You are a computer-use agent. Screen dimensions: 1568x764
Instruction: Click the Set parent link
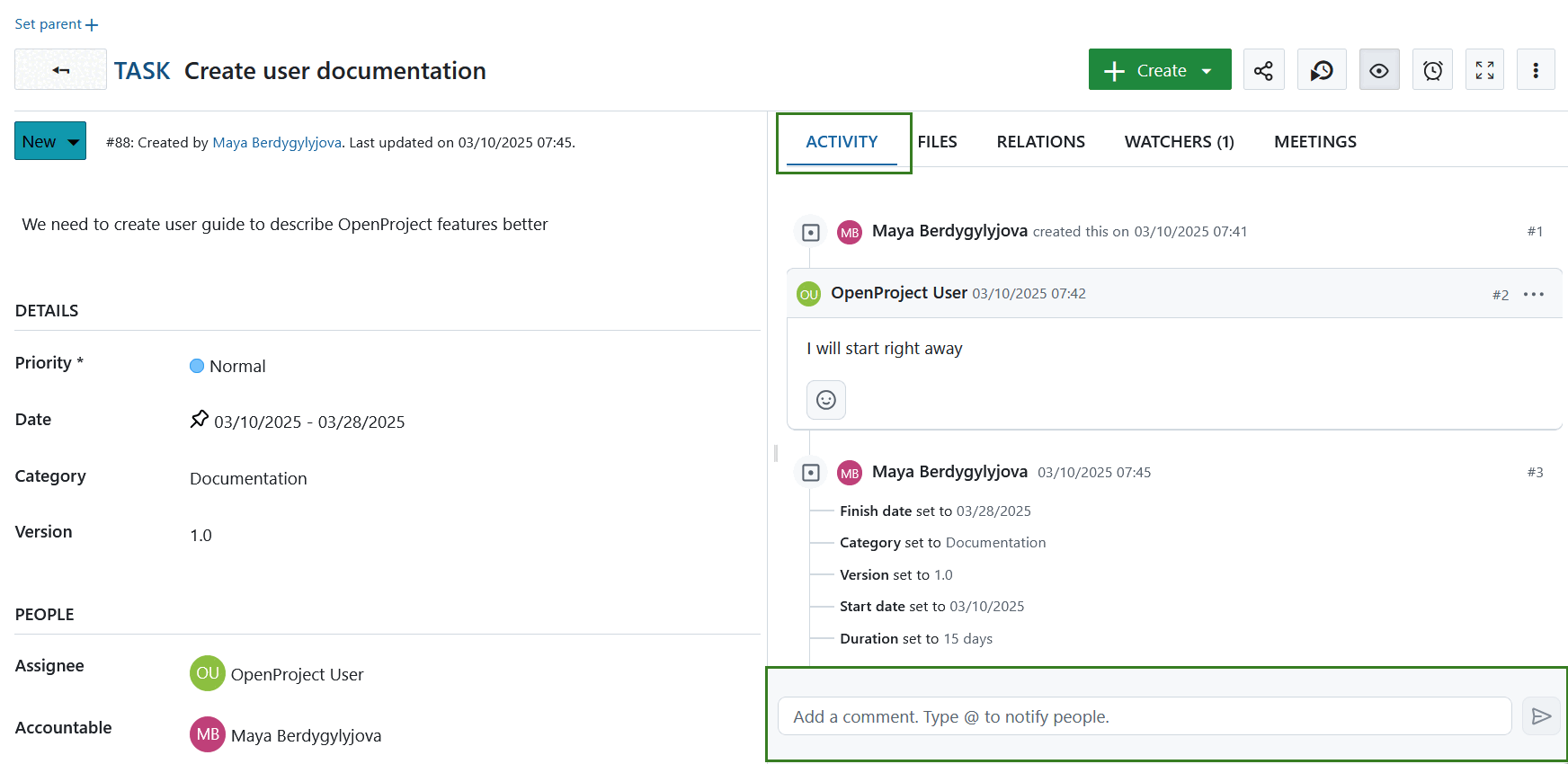(56, 24)
